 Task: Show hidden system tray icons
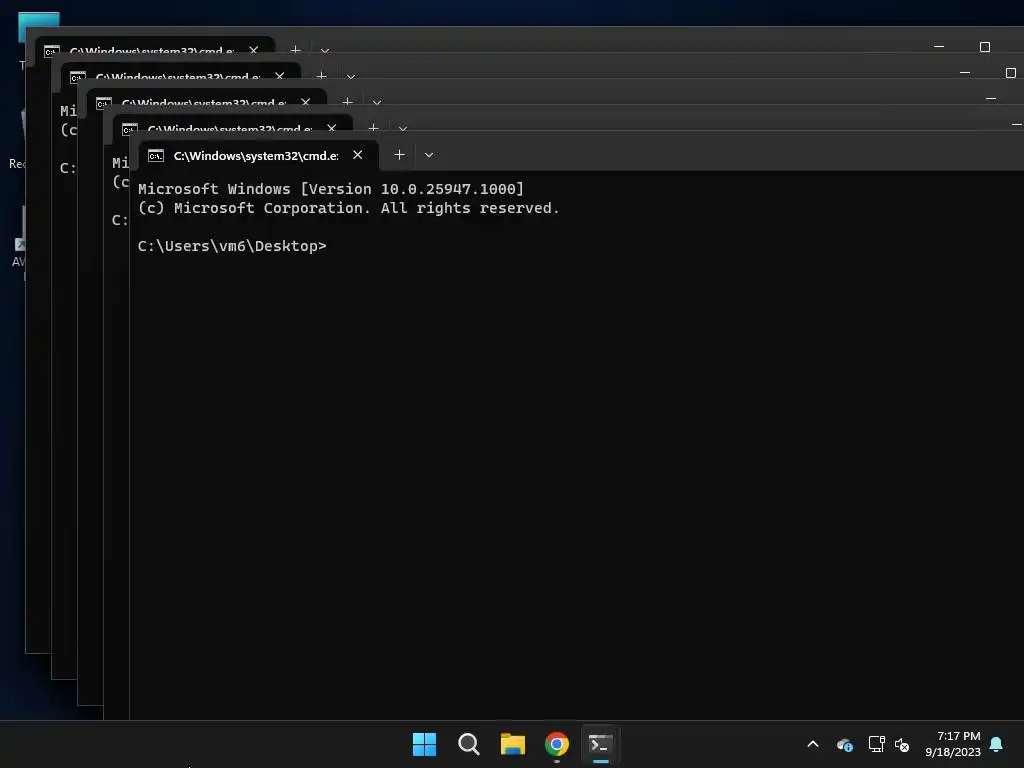click(813, 744)
